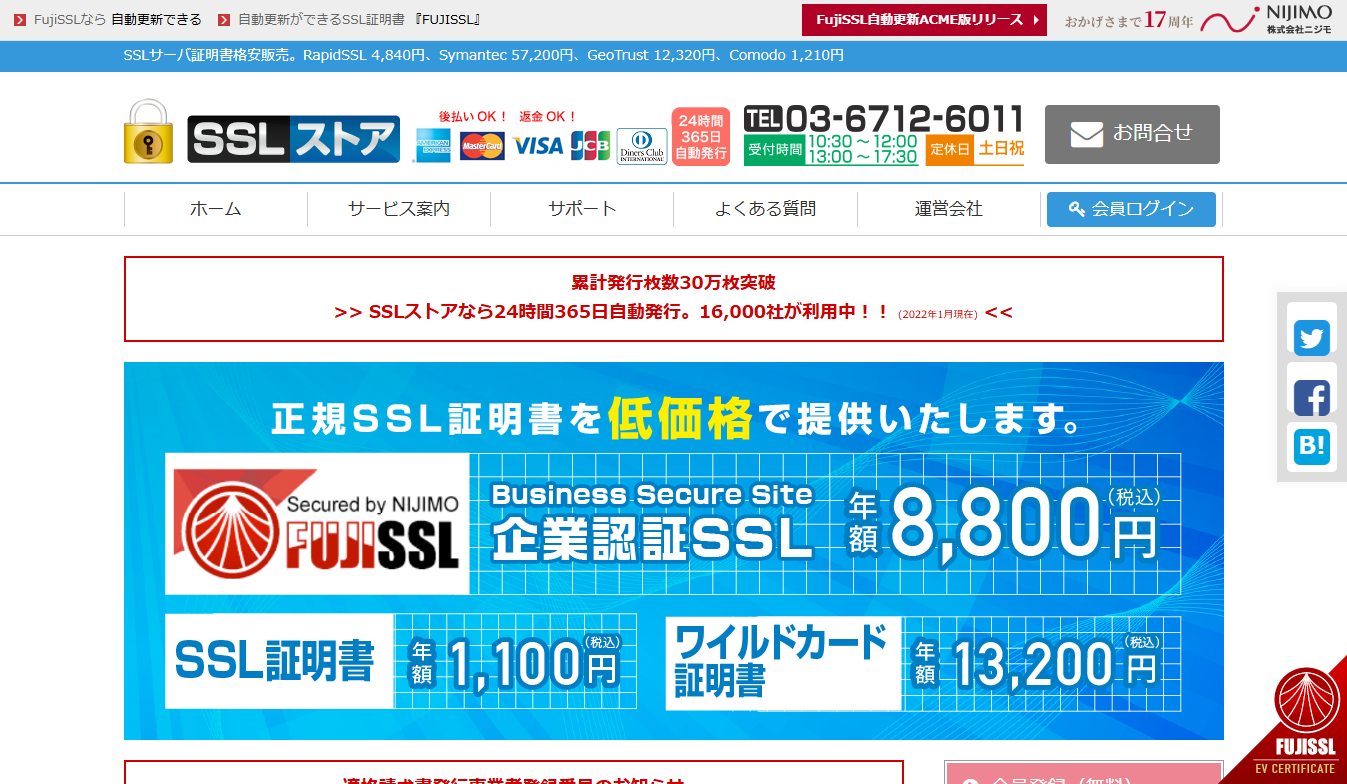Click the gold padlock logo icon
Viewport: 1347px width, 784px height.
(149, 132)
